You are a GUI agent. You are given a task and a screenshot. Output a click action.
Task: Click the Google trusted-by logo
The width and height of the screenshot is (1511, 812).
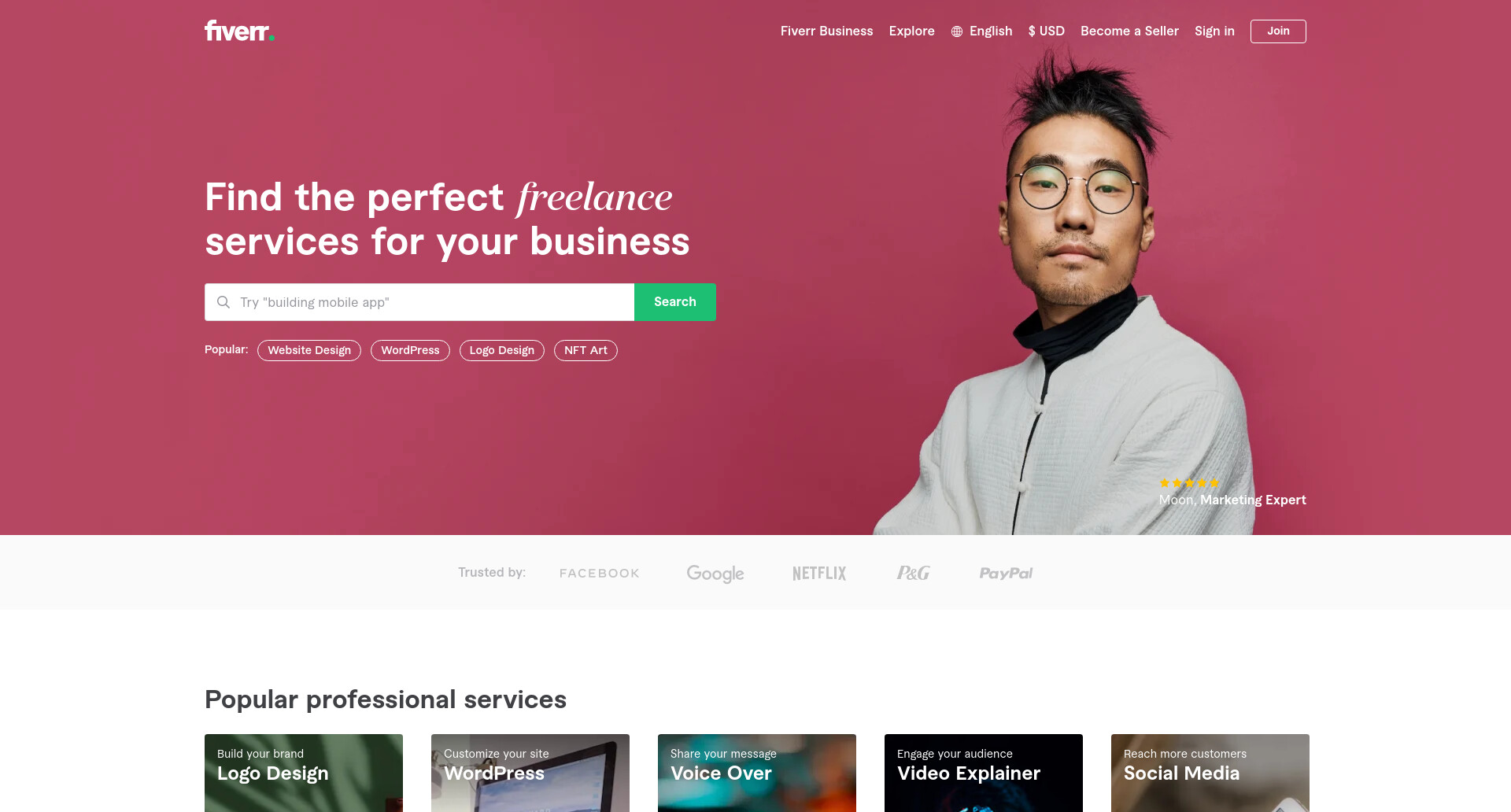(715, 574)
